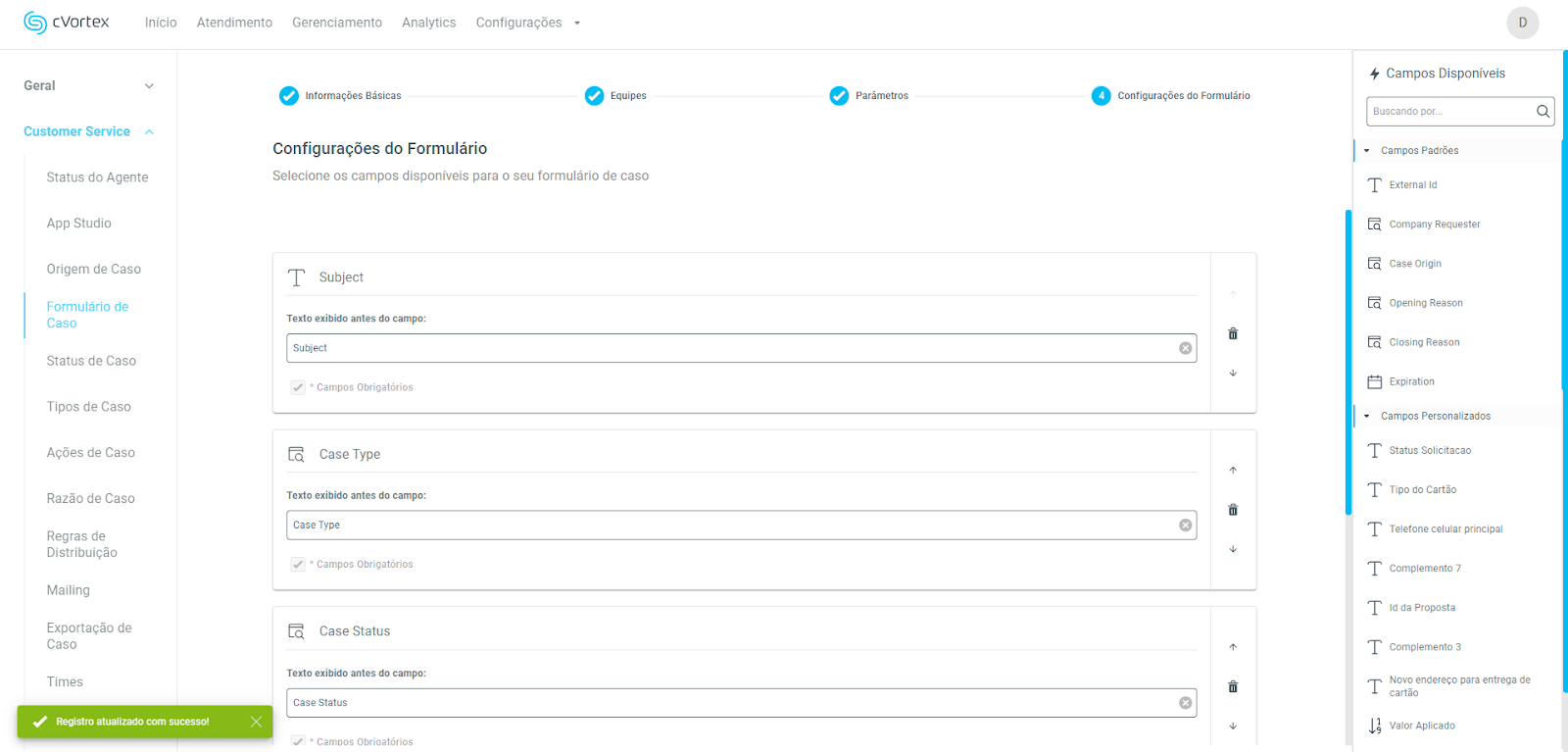The height and width of the screenshot is (752, 1568).
Task: Move the Subject field down
Action: click(1233, 373)
